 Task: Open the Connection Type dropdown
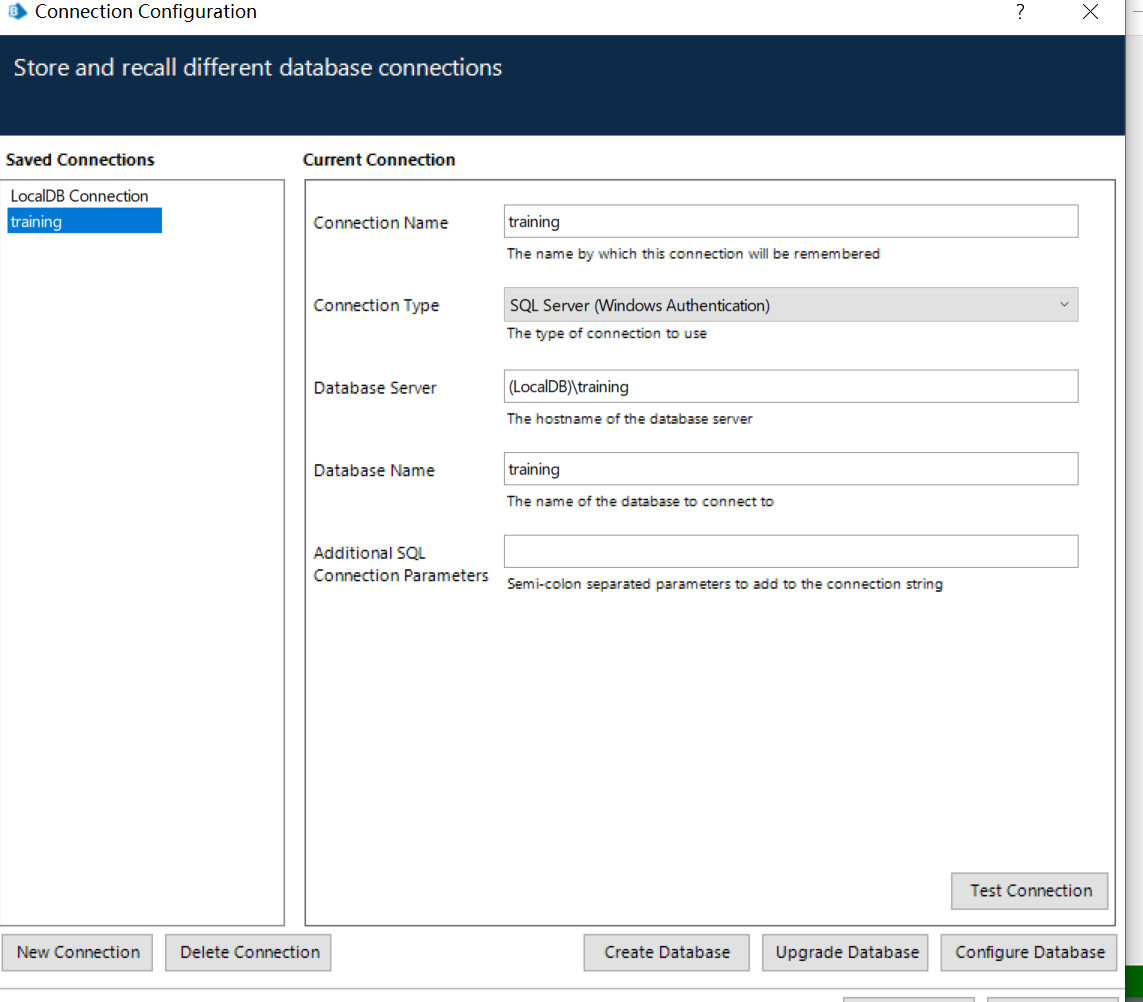[x=791, y=305]
